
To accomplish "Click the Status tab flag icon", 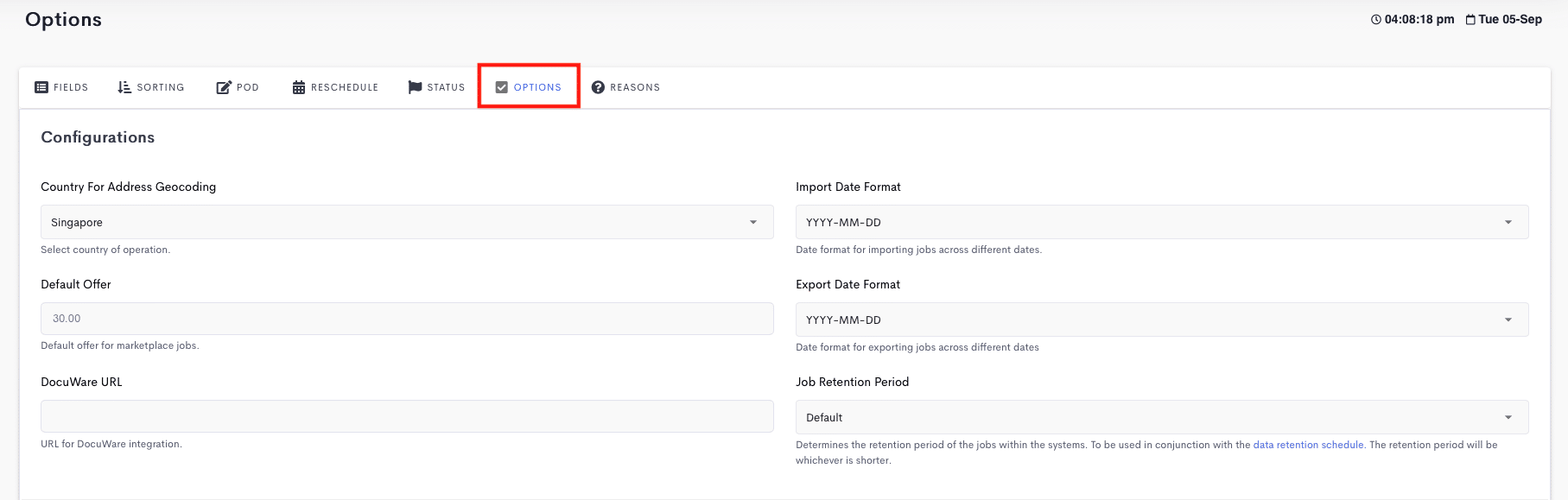I will [415, 87].
